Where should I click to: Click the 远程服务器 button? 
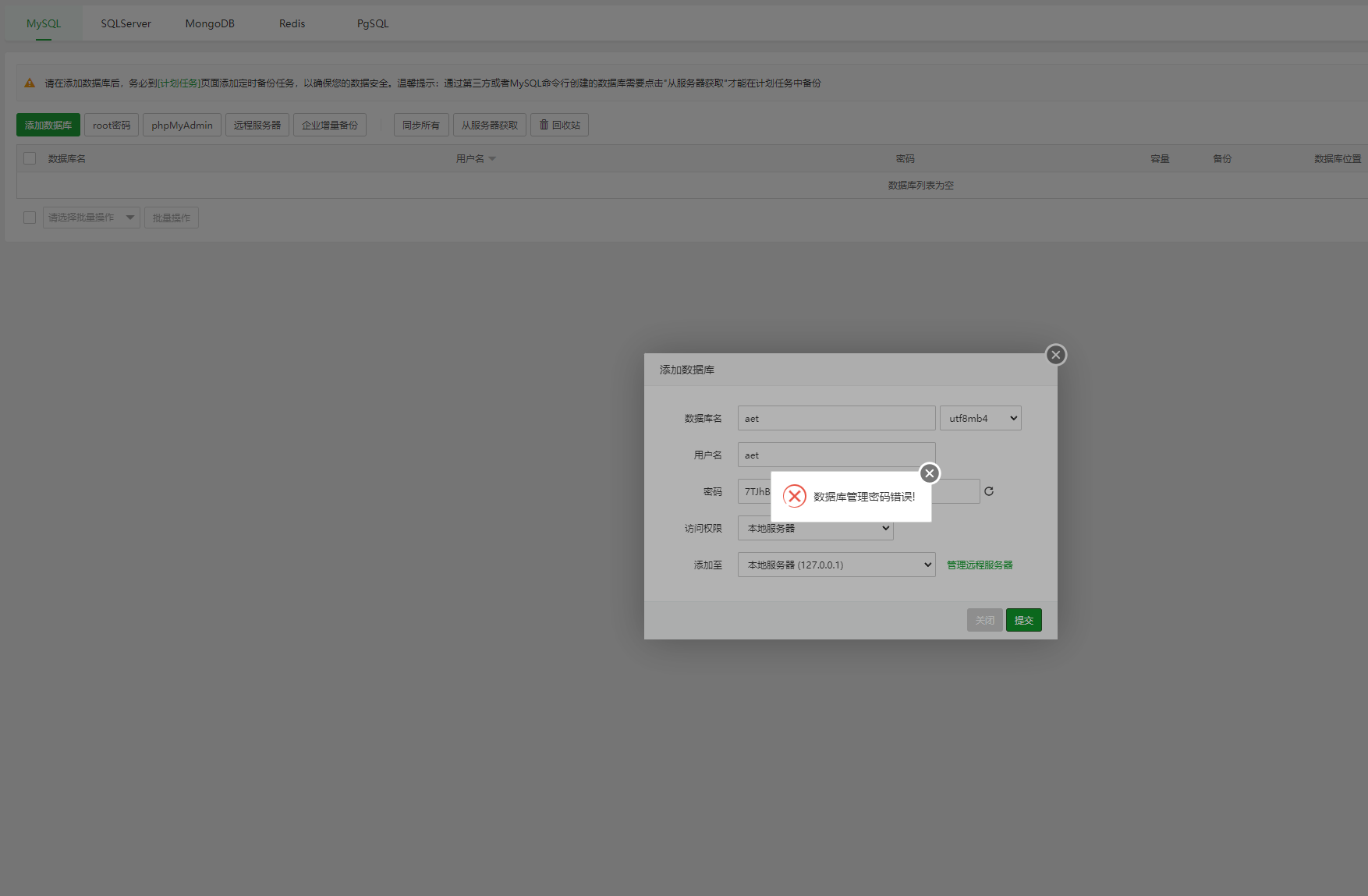[257, 125]
